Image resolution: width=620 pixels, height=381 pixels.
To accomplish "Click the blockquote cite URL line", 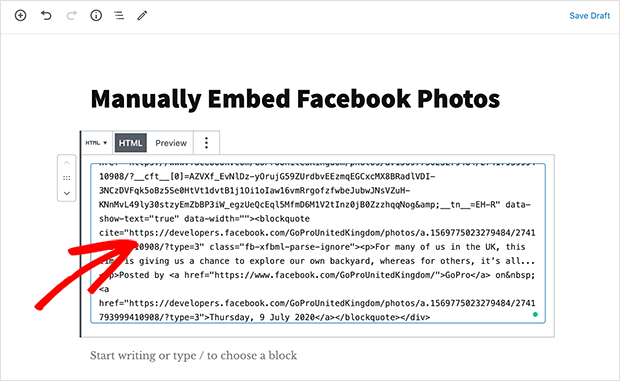I will pos(317,233).
